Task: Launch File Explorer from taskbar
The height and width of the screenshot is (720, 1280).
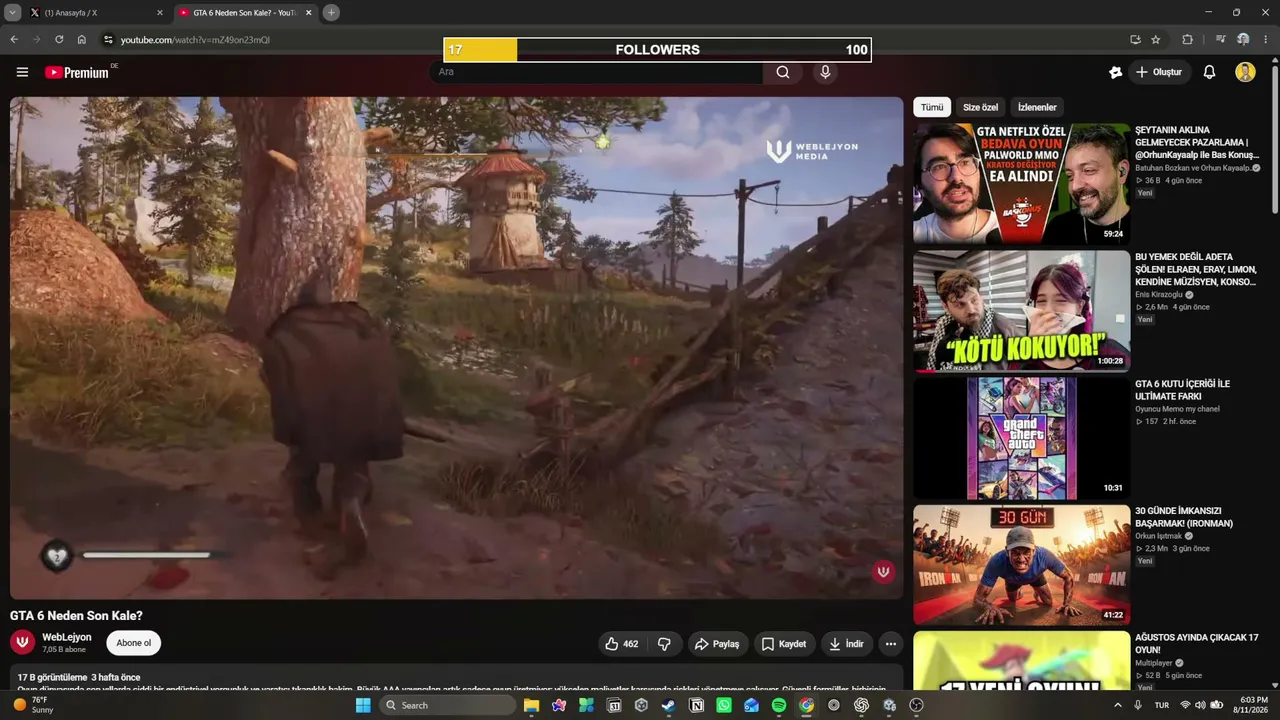Action: (531, 705)
